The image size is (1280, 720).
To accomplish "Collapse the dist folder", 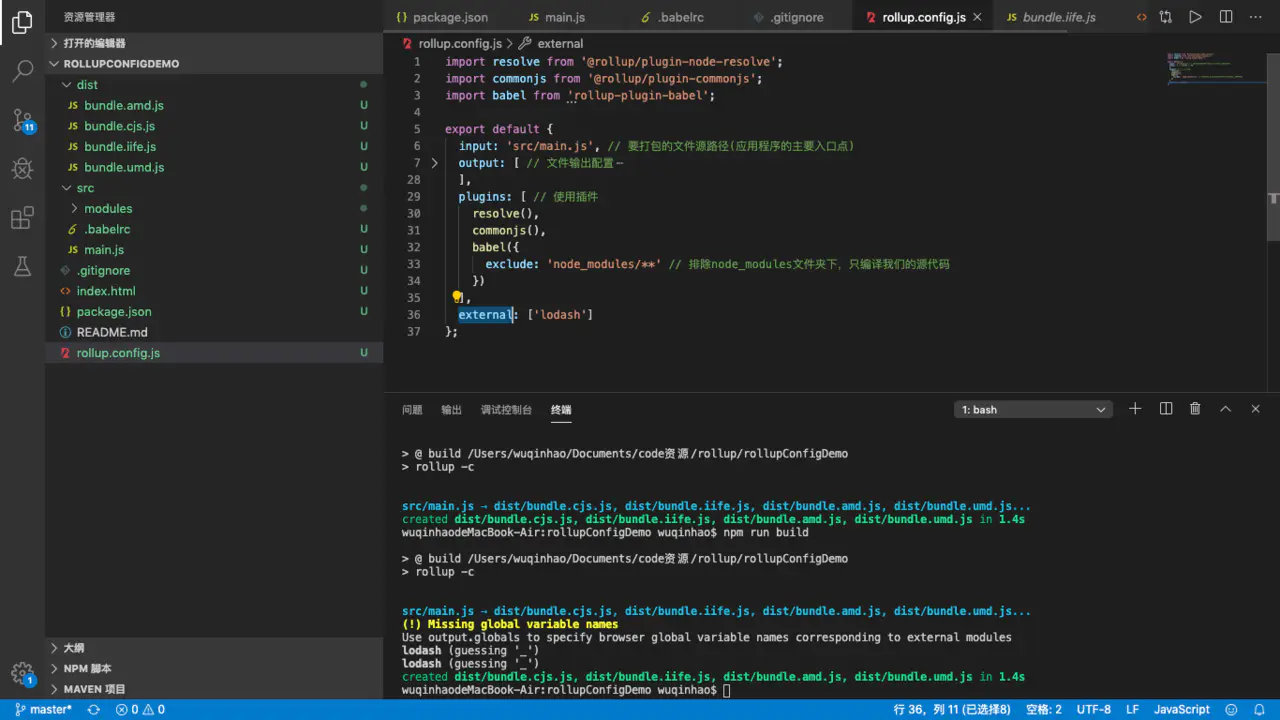I will click(x=87, y=85).
